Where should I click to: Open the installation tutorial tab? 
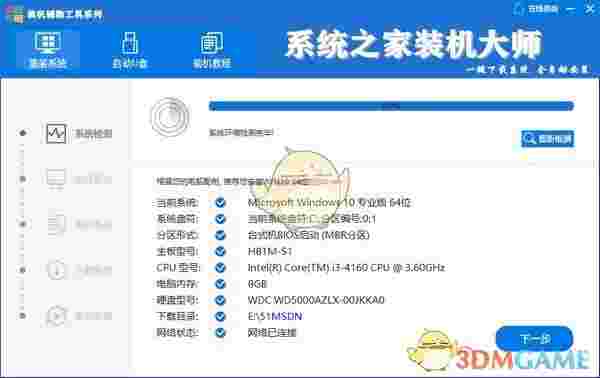tap(212, 50)
